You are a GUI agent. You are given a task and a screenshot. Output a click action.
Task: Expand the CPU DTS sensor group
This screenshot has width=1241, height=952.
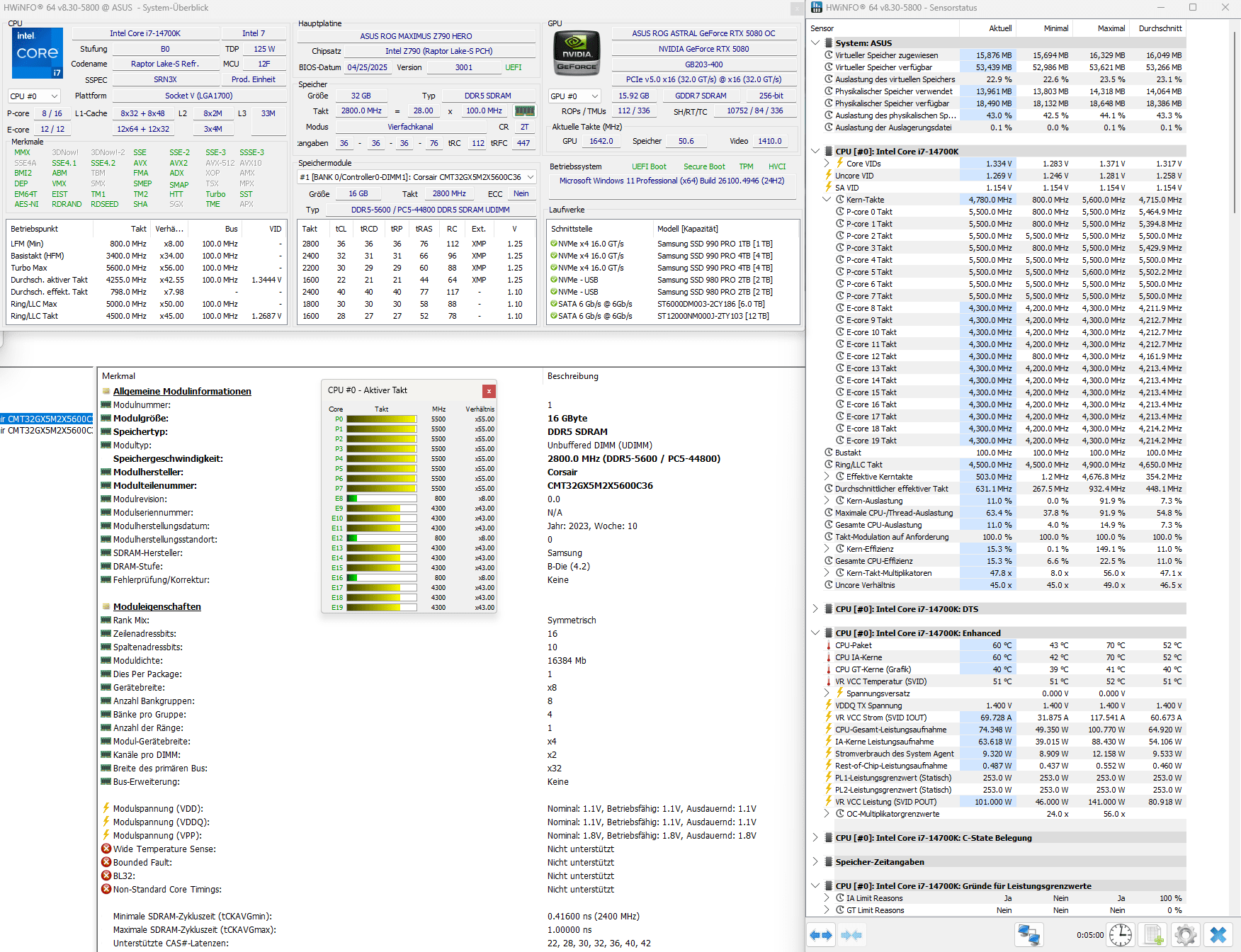coord(815,609)
